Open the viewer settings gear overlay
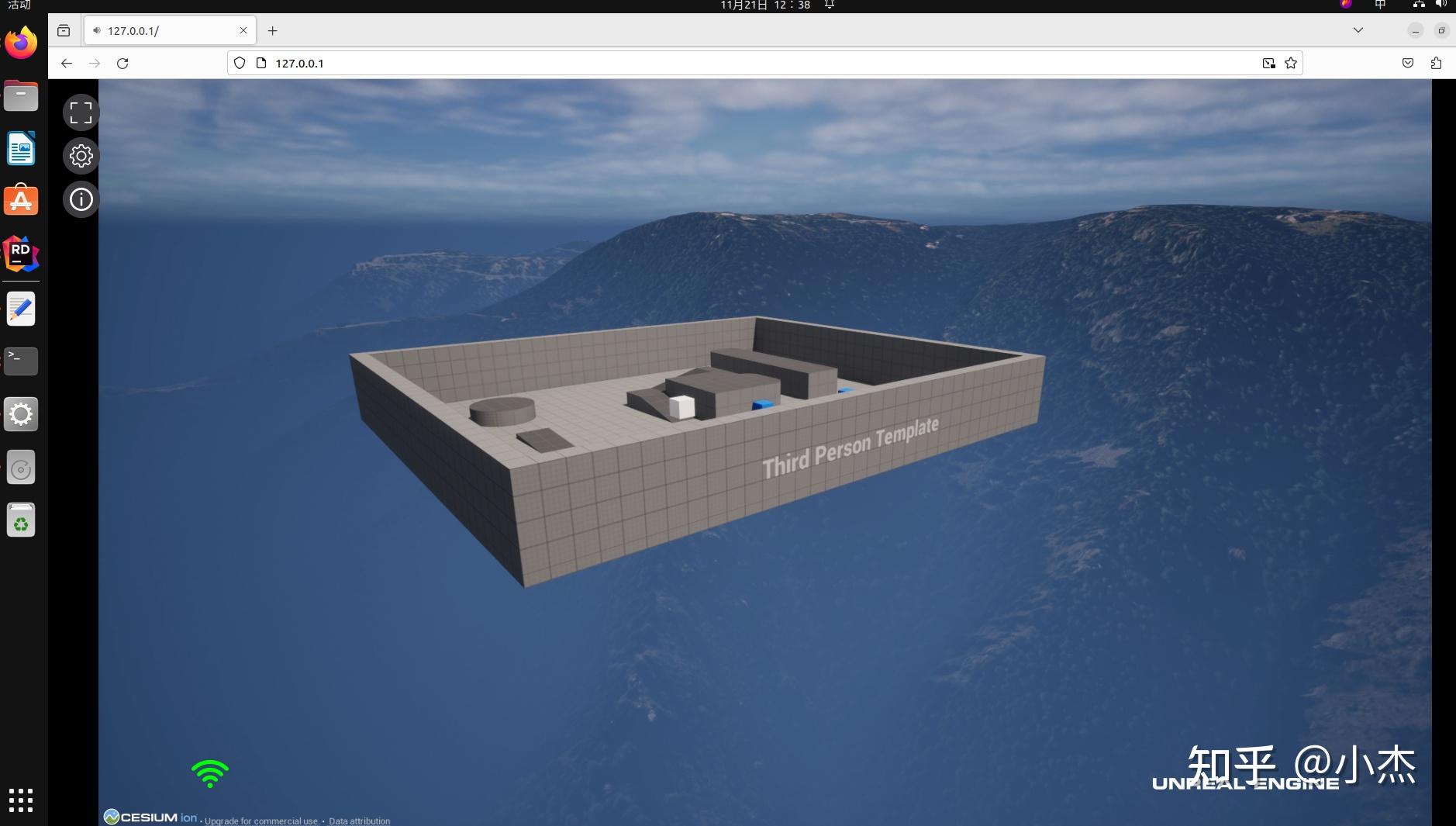The image size is (1456, 826). pos(80,156)
